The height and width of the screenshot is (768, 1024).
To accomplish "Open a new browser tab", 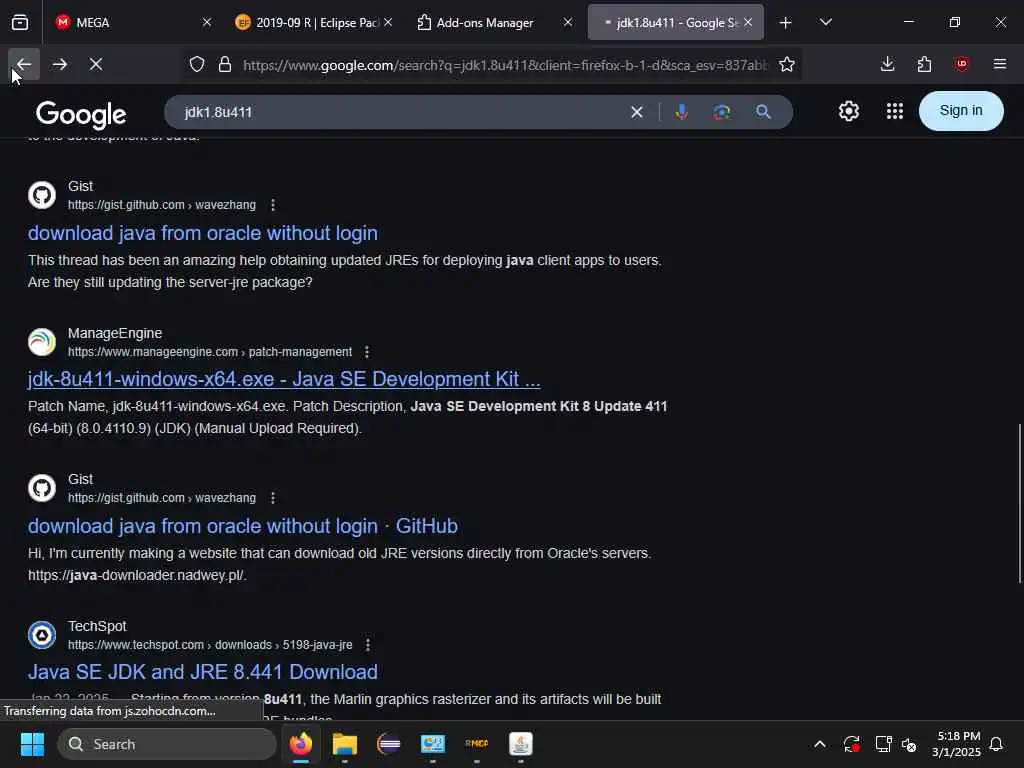I will coord(785,23).
